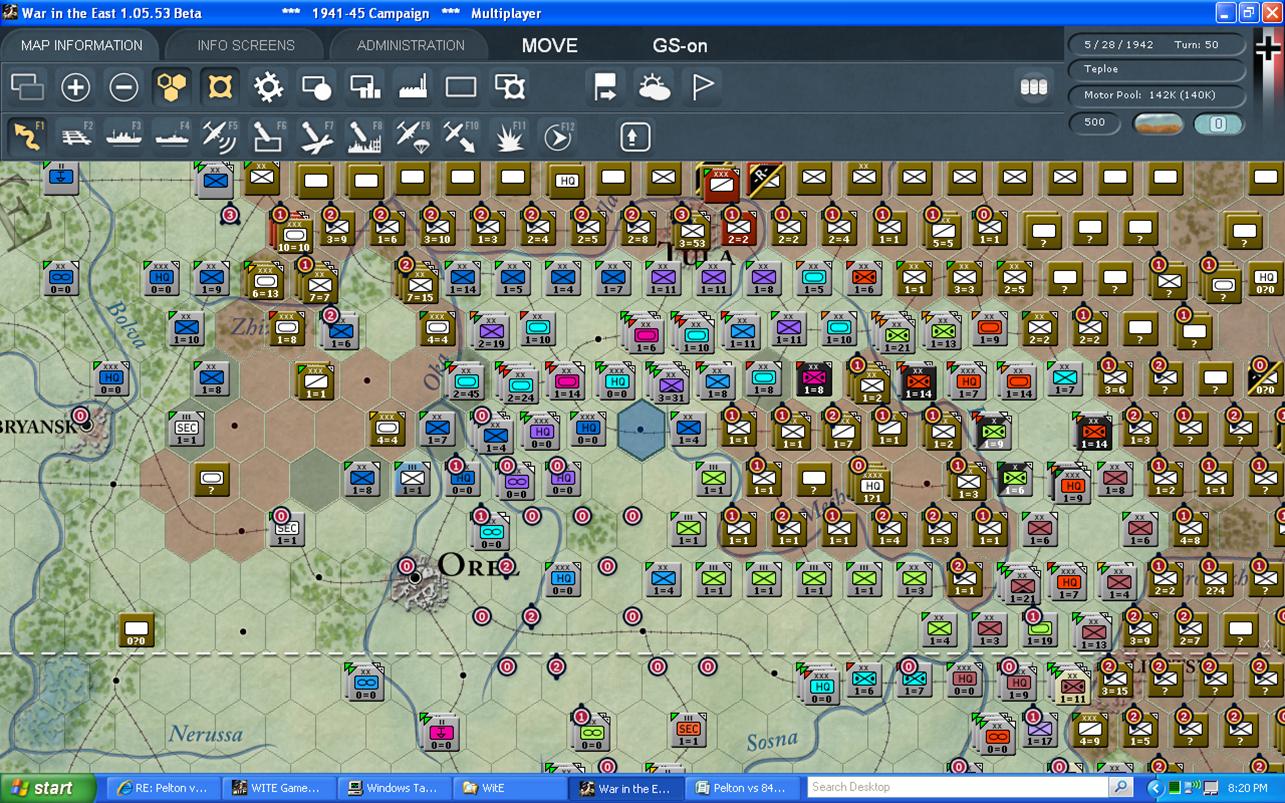Select the F4 ship mode icon

[172, 136]
